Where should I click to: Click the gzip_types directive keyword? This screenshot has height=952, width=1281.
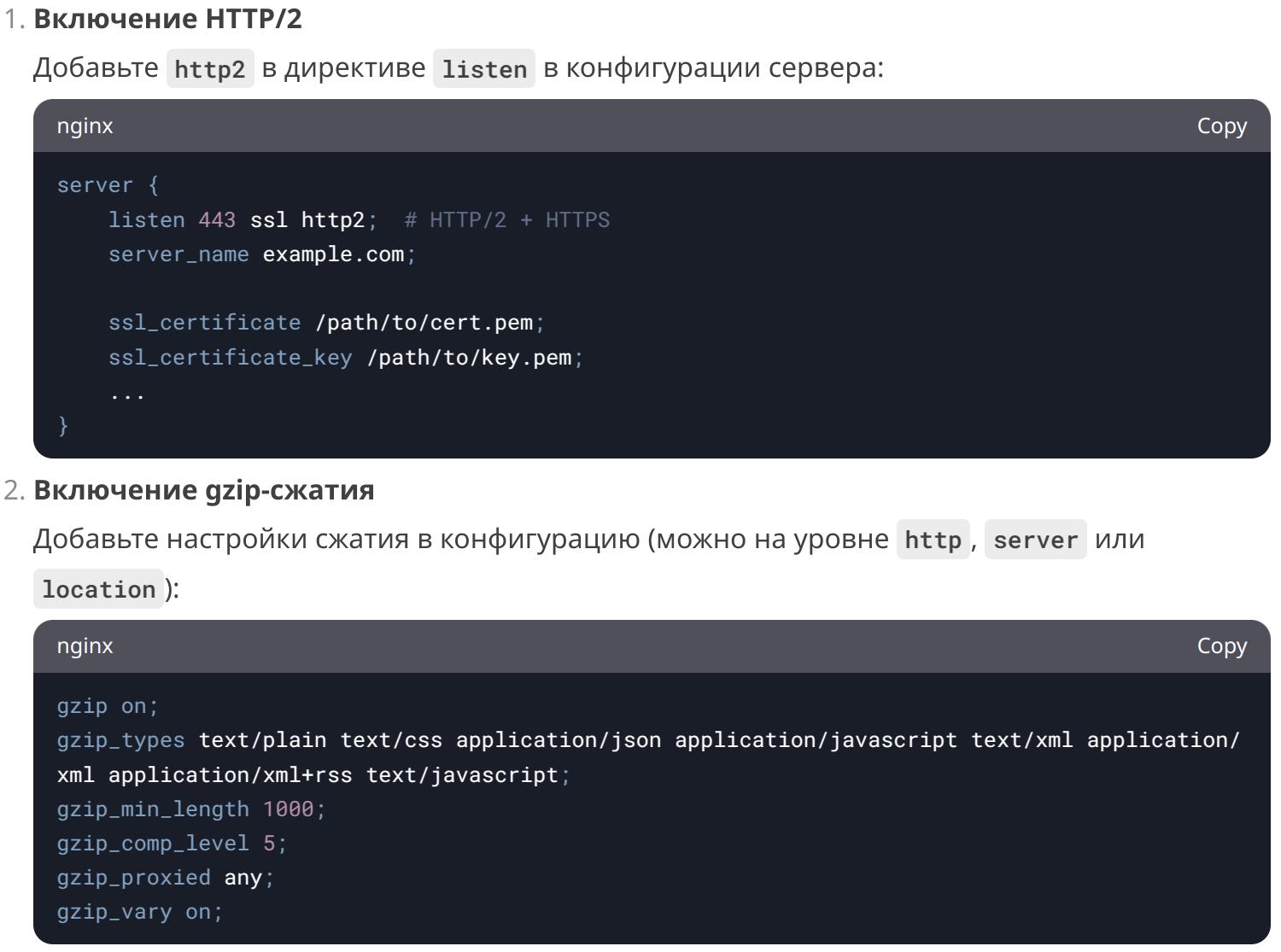coord(120,740)
